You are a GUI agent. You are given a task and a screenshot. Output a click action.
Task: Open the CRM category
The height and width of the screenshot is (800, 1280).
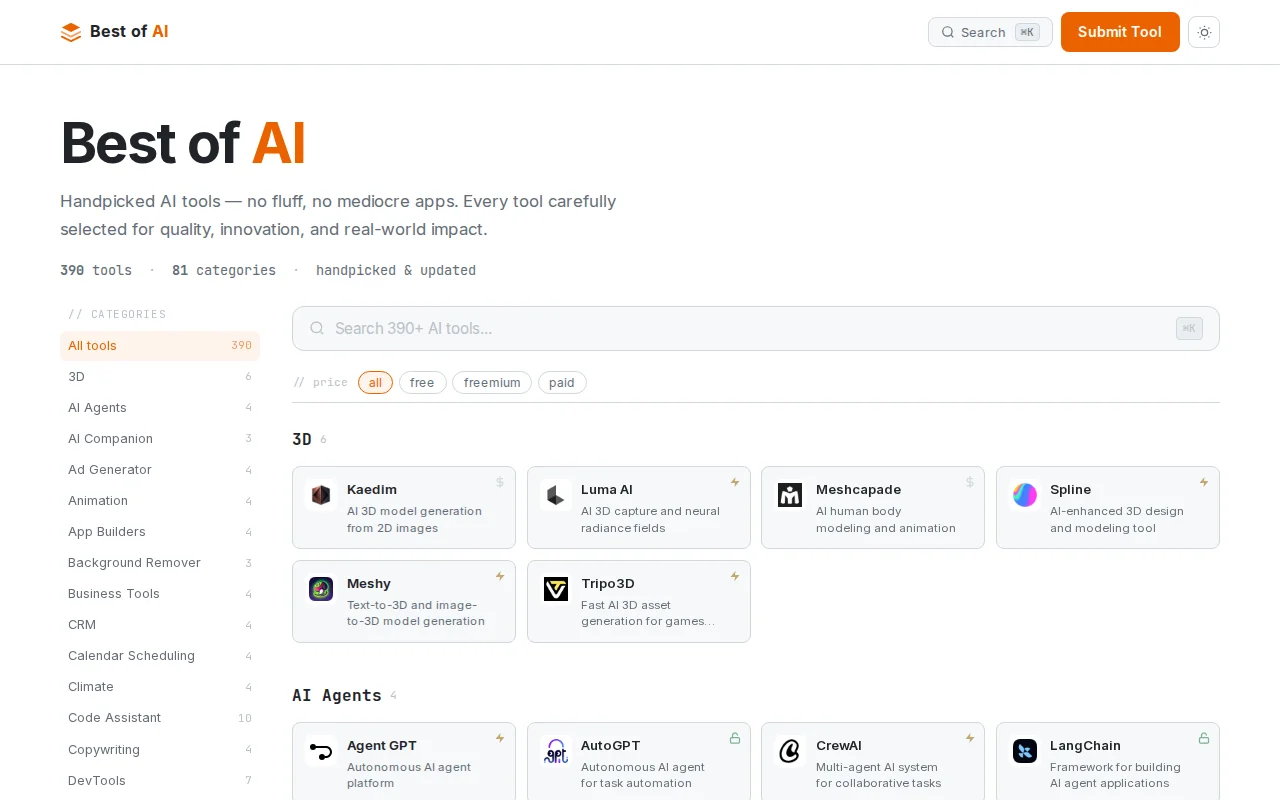tap(160, 625)
